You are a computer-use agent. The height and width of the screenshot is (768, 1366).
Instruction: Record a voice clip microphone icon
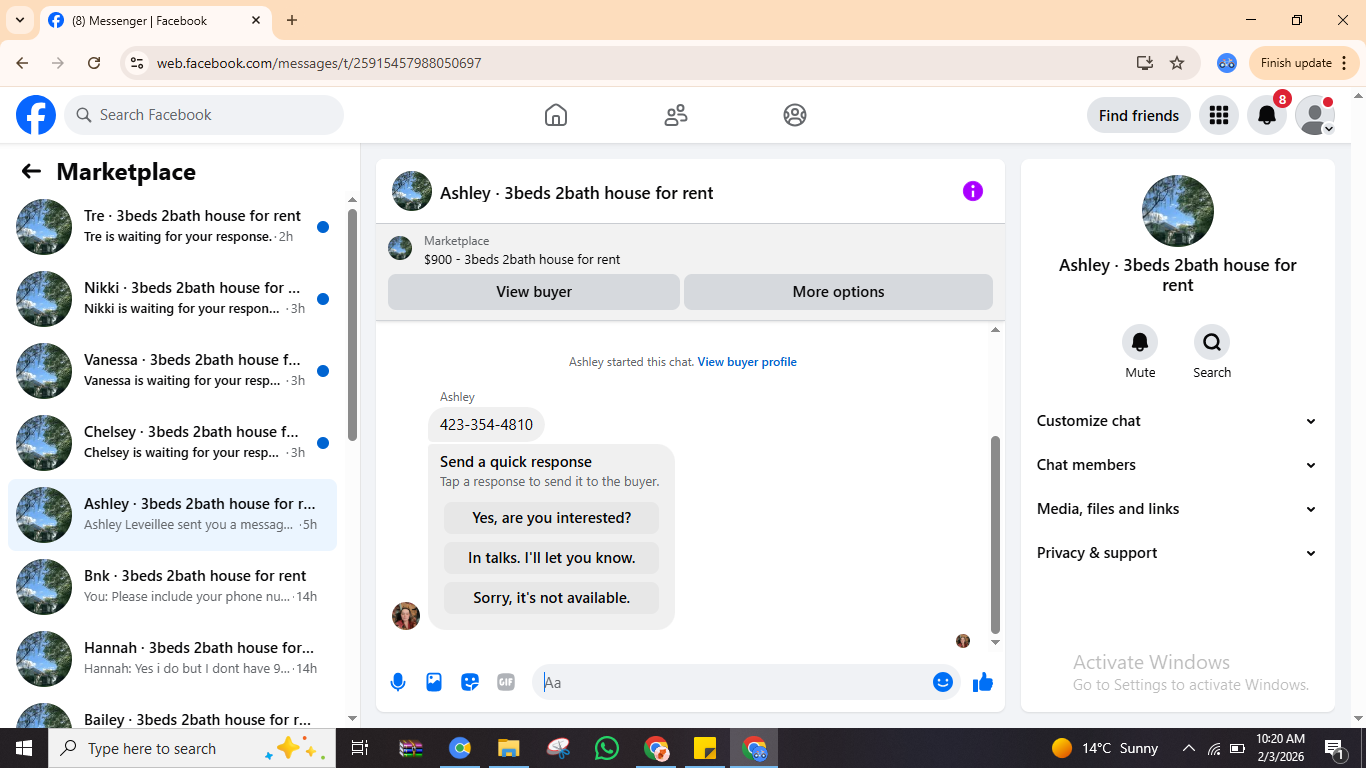tap(398, 682)
